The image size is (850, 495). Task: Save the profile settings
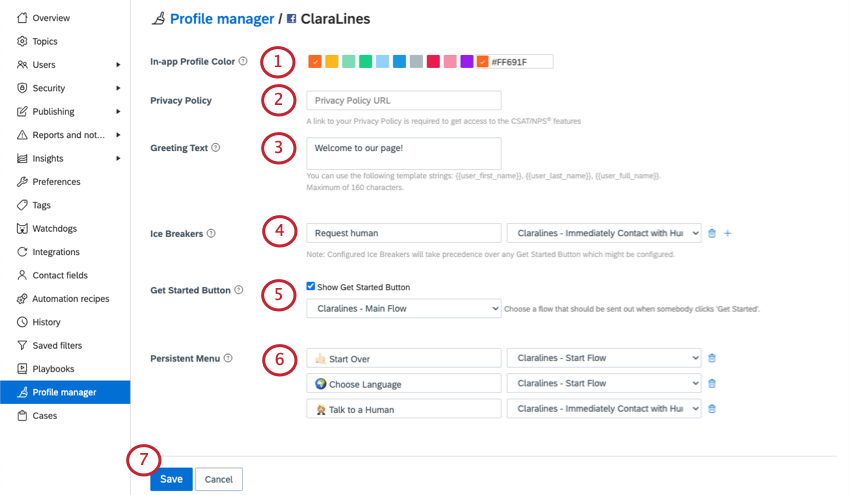coord(171,479)
